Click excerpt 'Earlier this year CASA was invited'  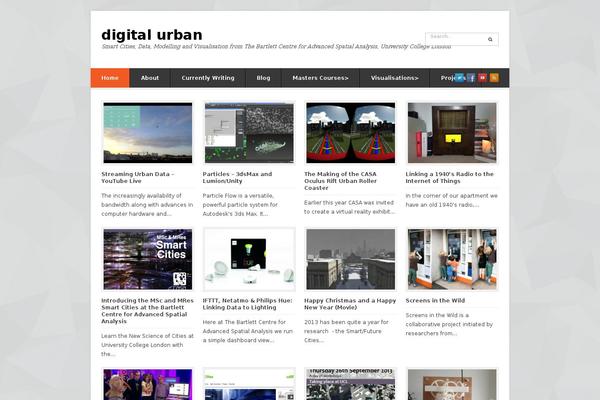coord(349,207)
